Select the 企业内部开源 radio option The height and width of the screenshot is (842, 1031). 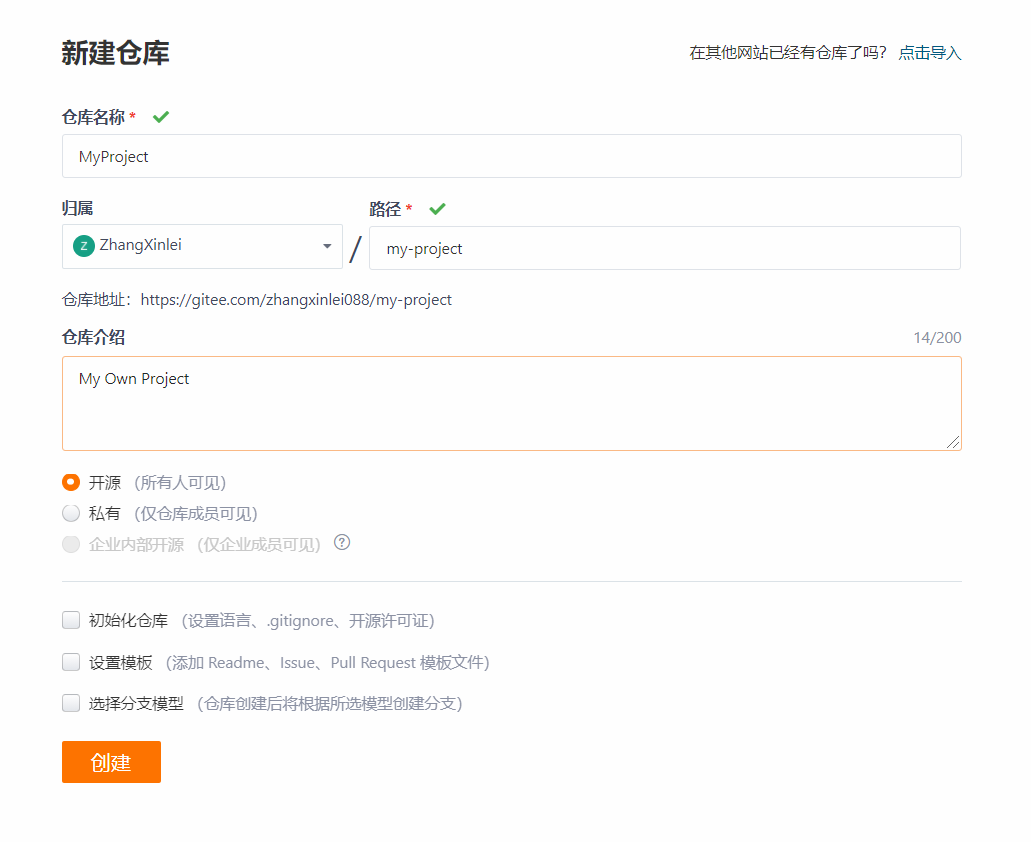click(71, 544)
